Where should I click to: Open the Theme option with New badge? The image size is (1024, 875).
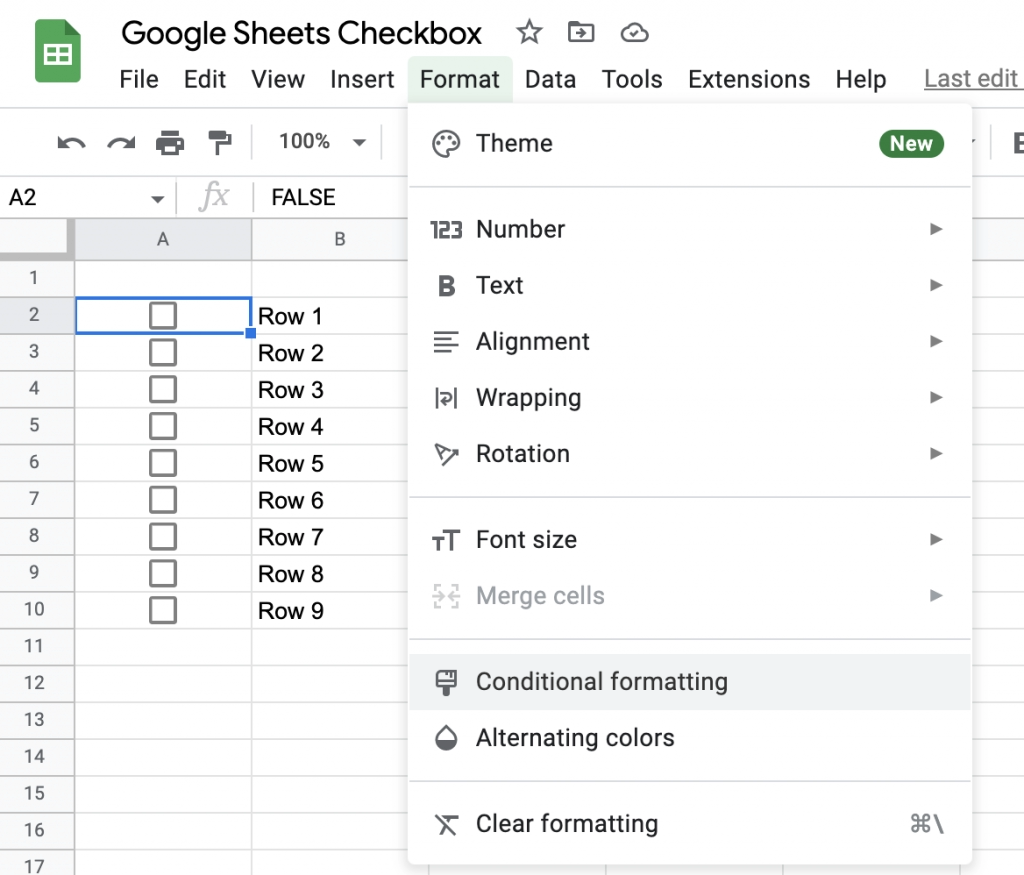[513, 143]
